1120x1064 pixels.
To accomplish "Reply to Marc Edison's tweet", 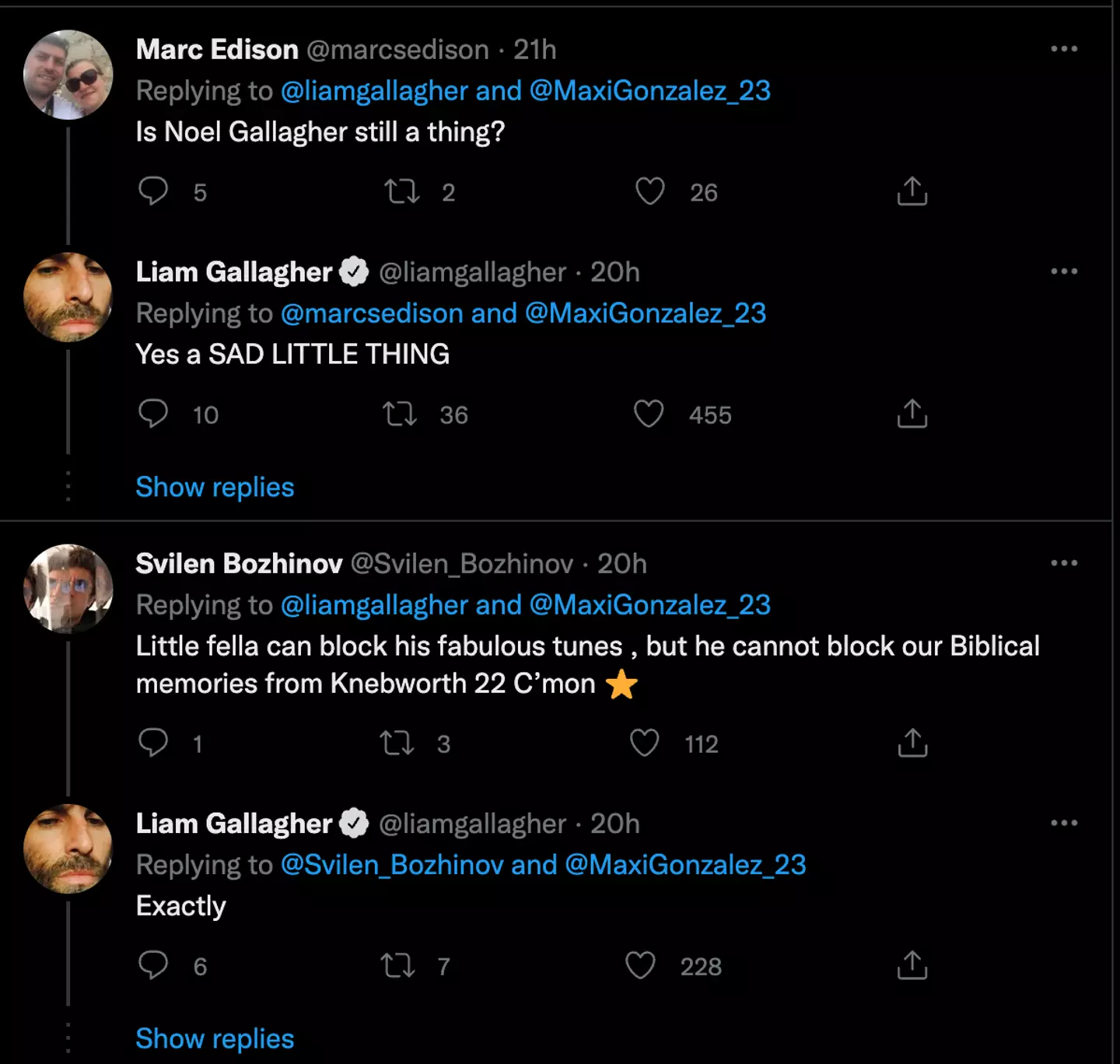I will click(153, 191).
